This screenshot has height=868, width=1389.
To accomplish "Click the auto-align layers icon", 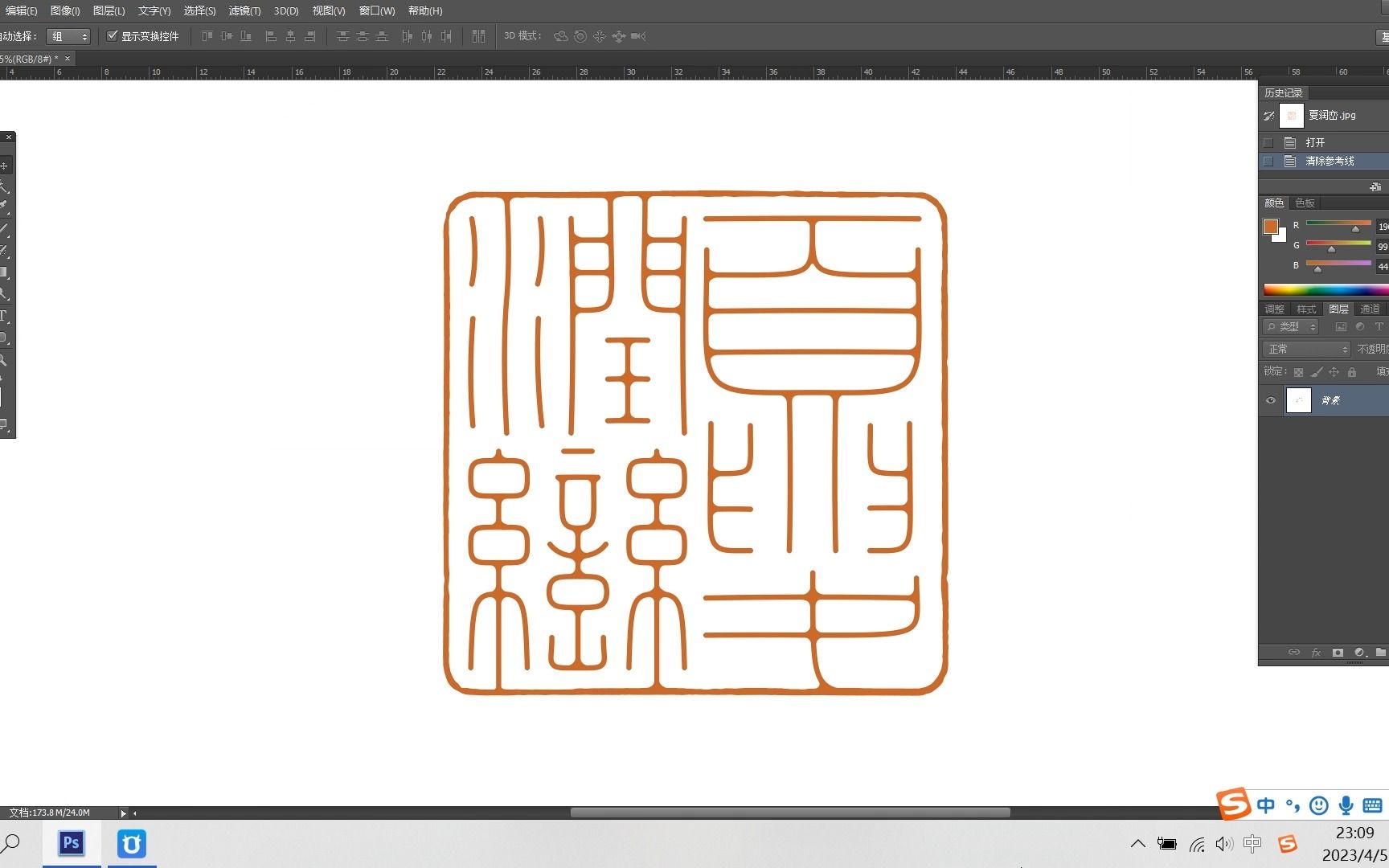I will pos(479,36).
